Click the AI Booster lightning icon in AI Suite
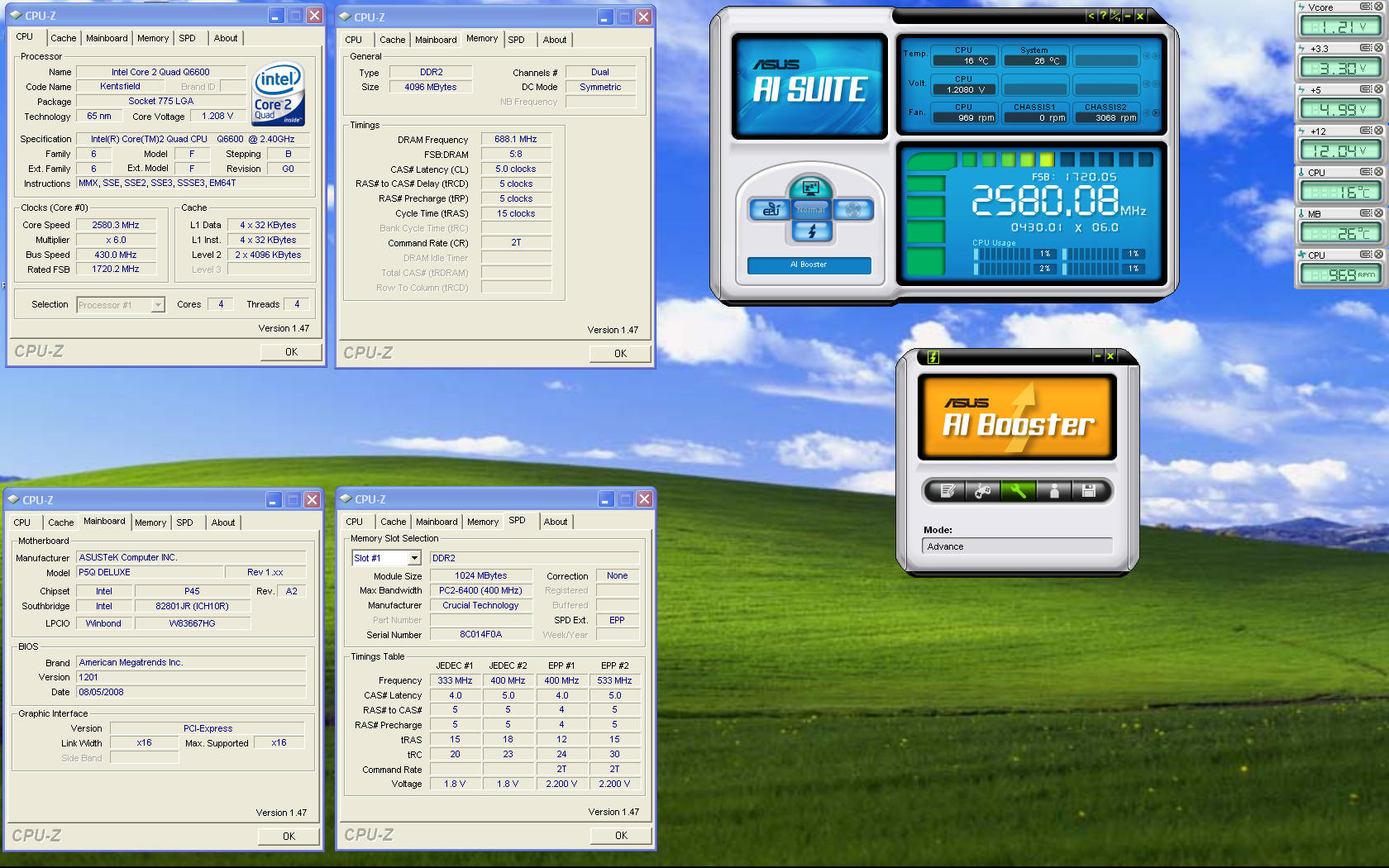 tap(811, 232)
